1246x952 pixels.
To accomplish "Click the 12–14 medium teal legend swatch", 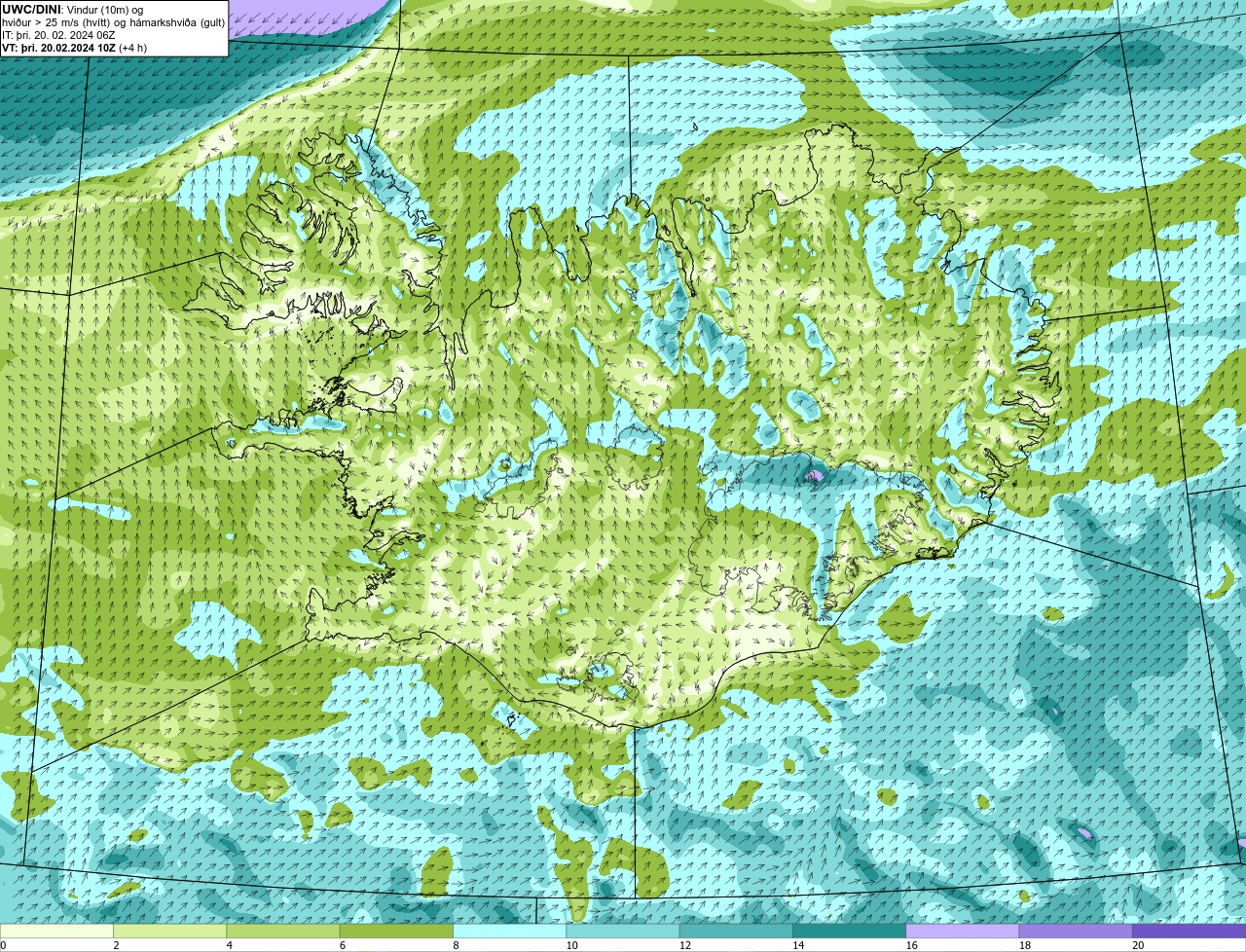I will 736,931.
